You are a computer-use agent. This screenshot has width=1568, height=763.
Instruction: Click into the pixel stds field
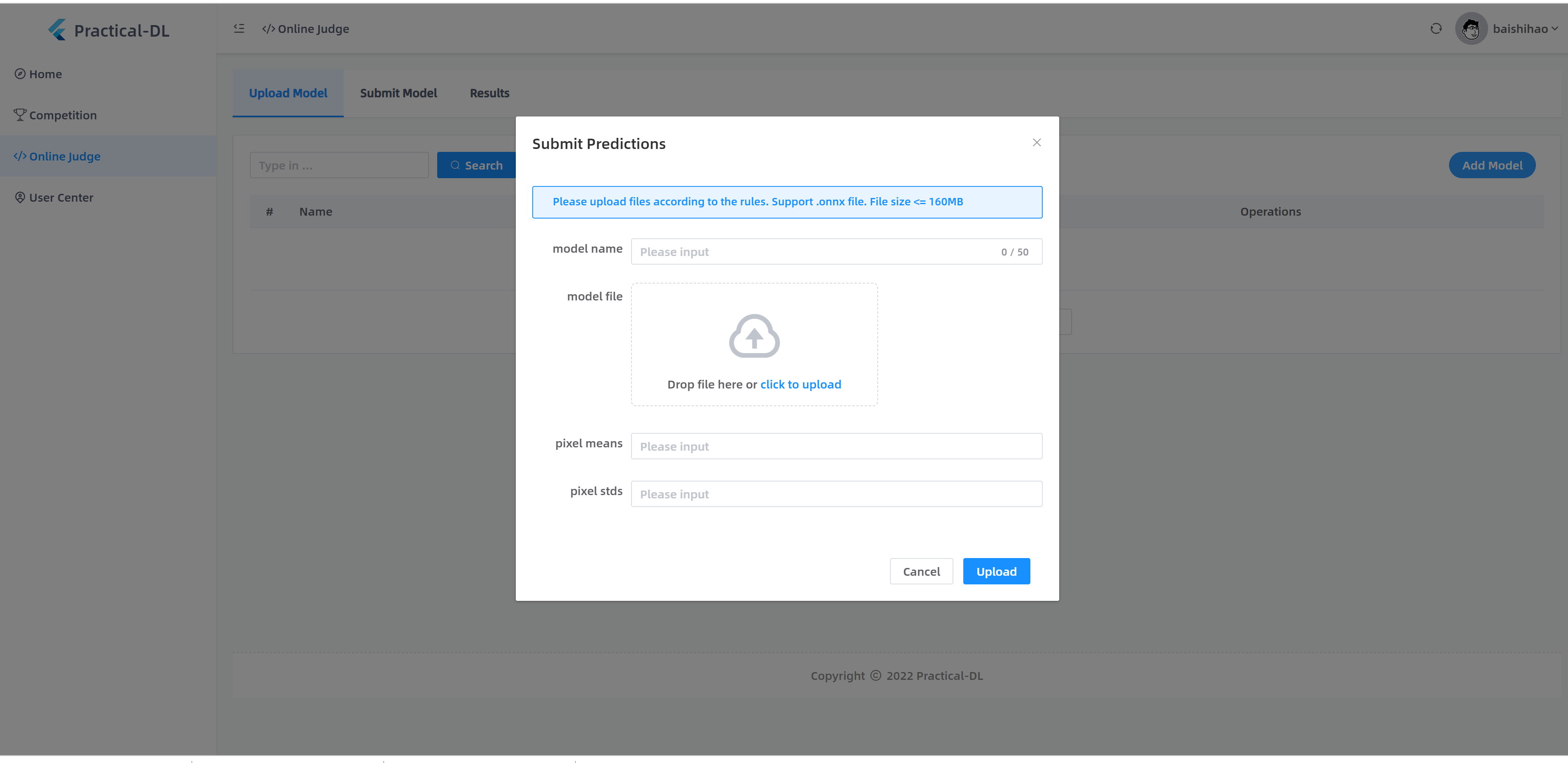click(836, 494)
